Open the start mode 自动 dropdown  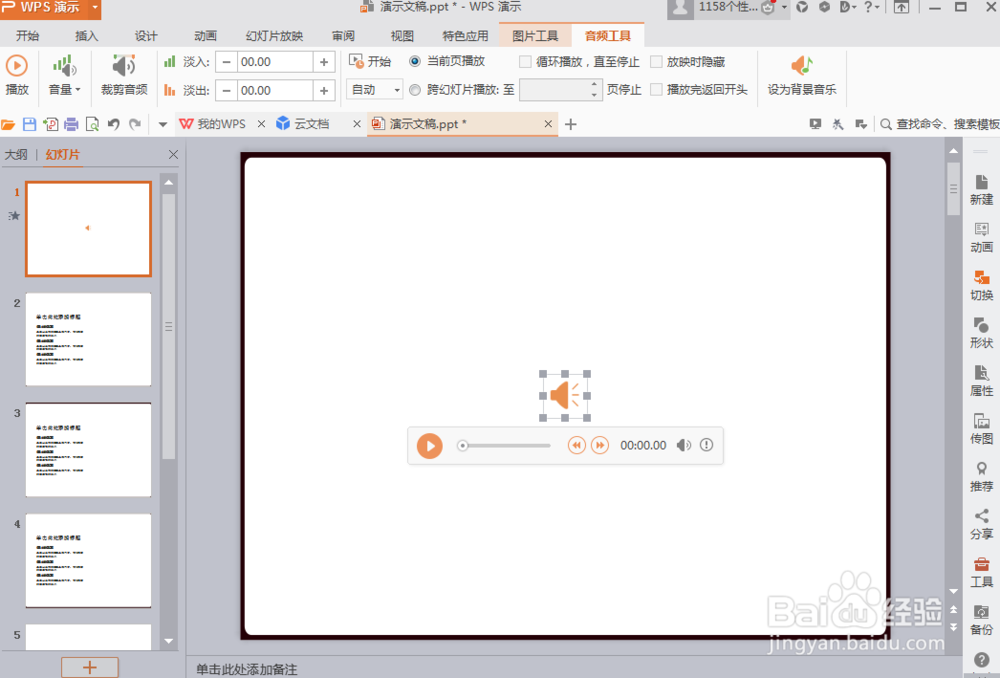[x=375, y=89]
